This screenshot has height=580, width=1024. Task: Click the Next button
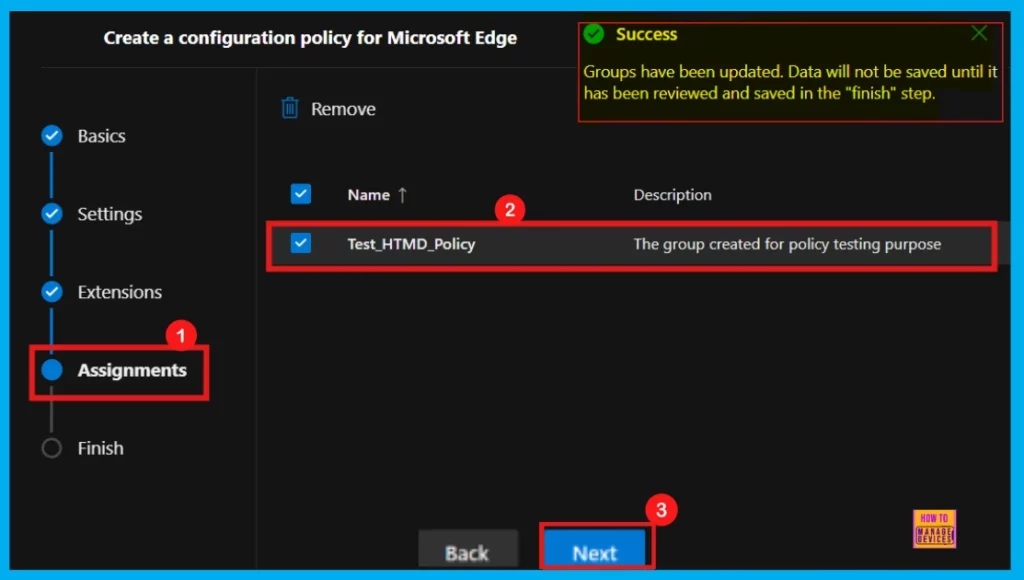pos(595,549)
